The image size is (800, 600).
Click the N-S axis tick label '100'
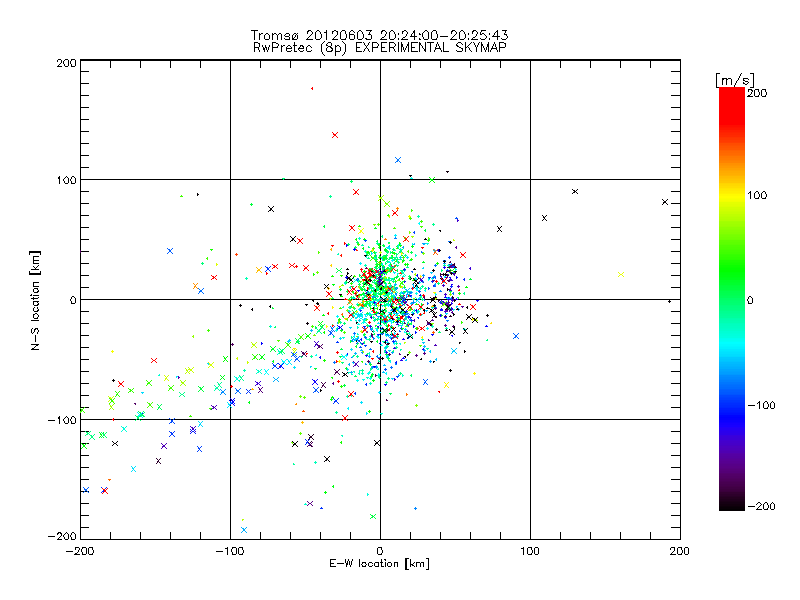[66, 180]
